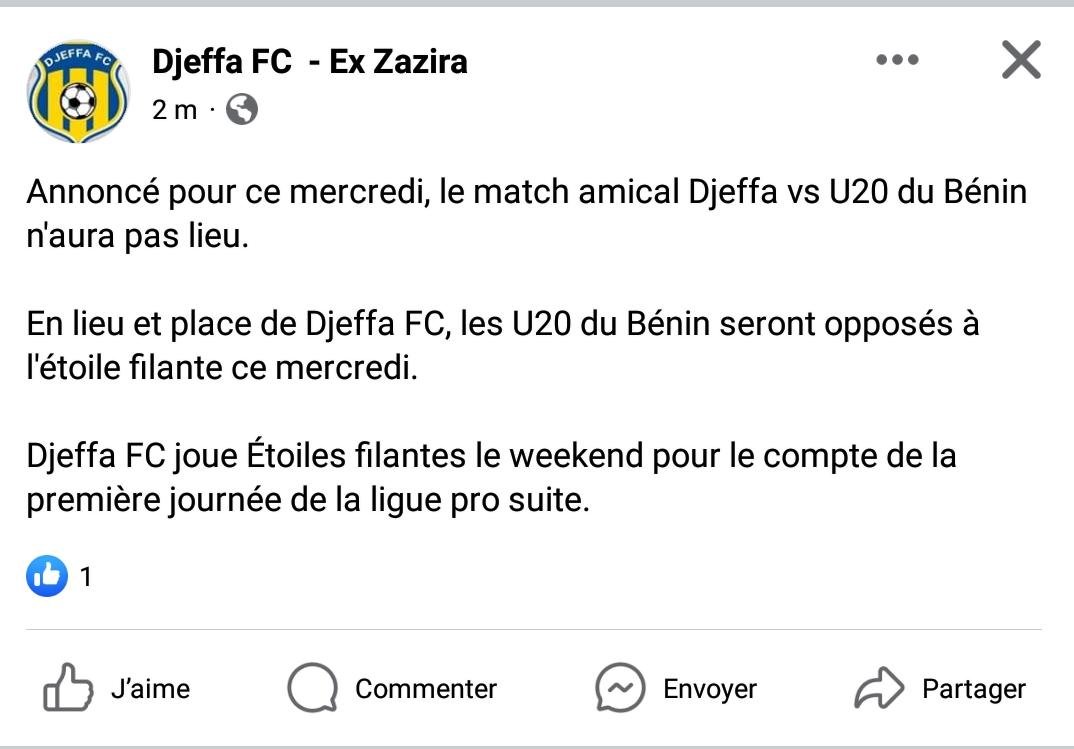1074x749 pixels.
Task: Open the Djeffa FC profile picture
Action: coord(78,92)
